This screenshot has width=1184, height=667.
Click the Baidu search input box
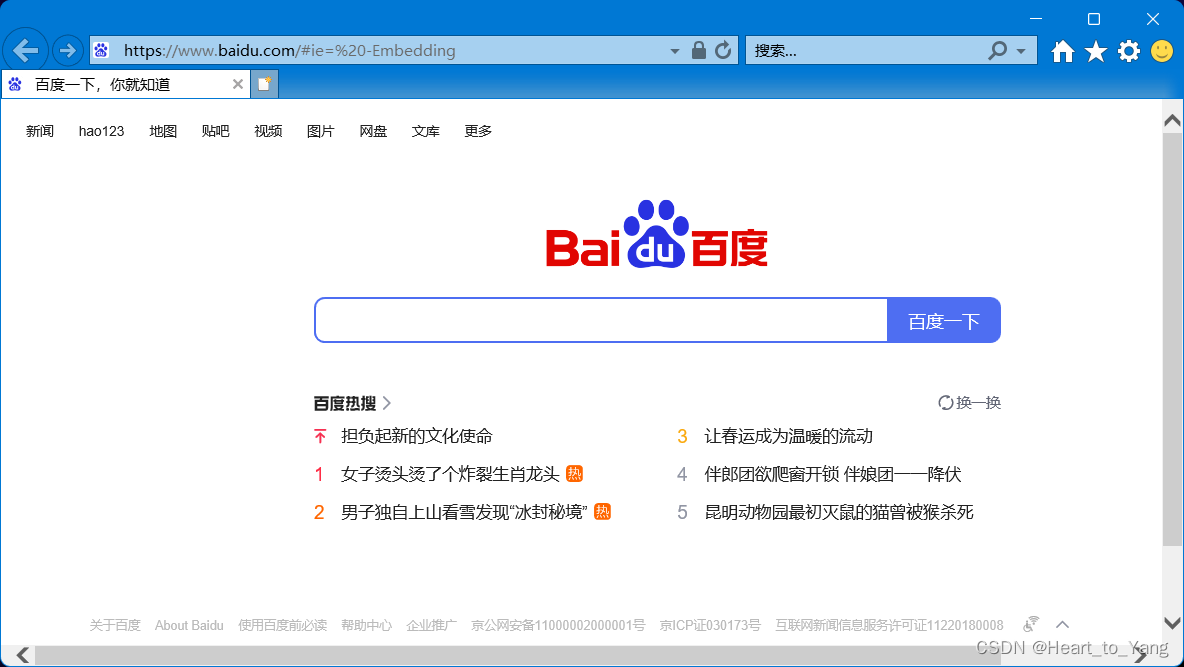pos(601,320)
